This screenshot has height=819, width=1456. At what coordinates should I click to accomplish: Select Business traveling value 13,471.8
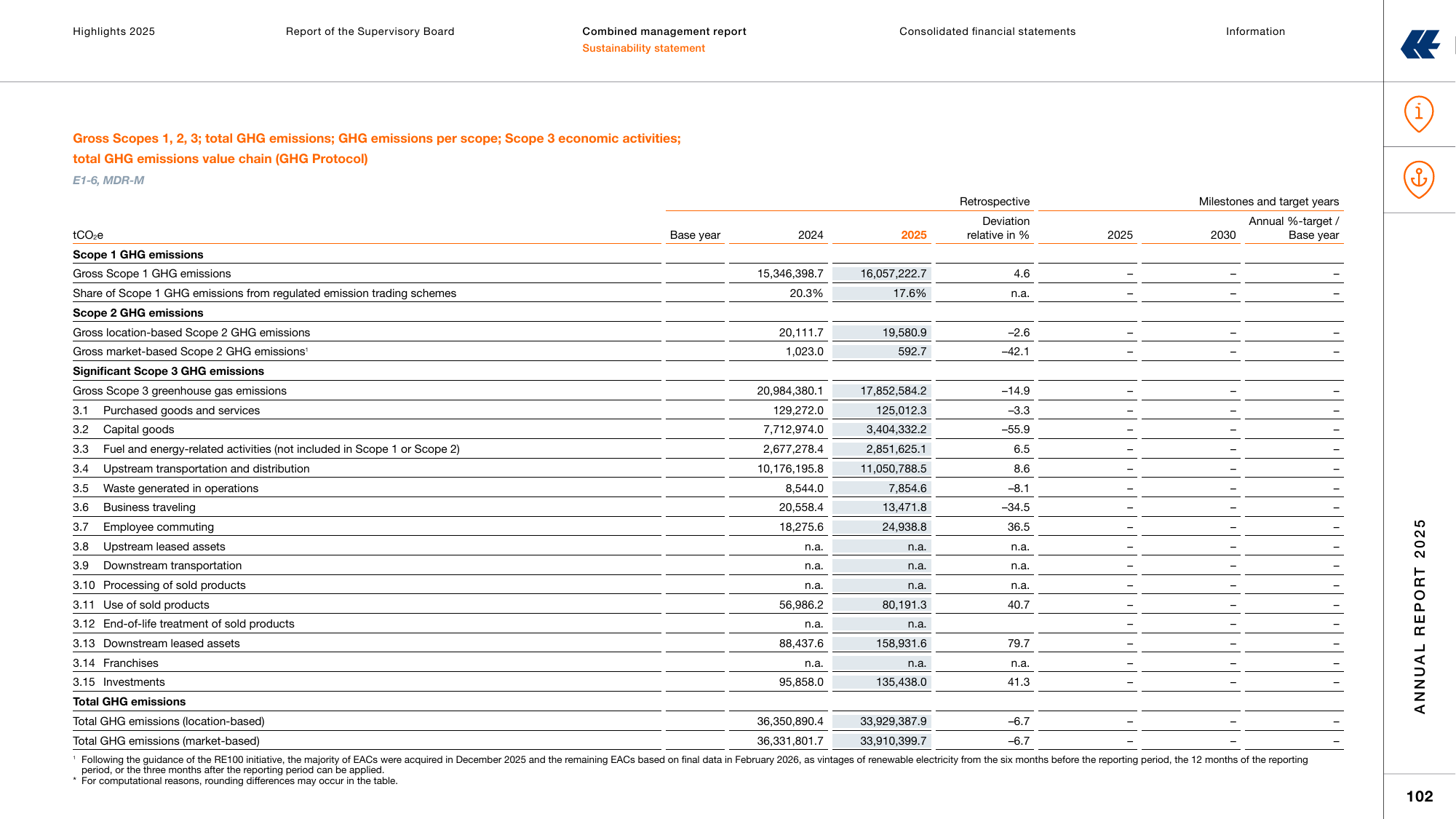pos(904,507)
